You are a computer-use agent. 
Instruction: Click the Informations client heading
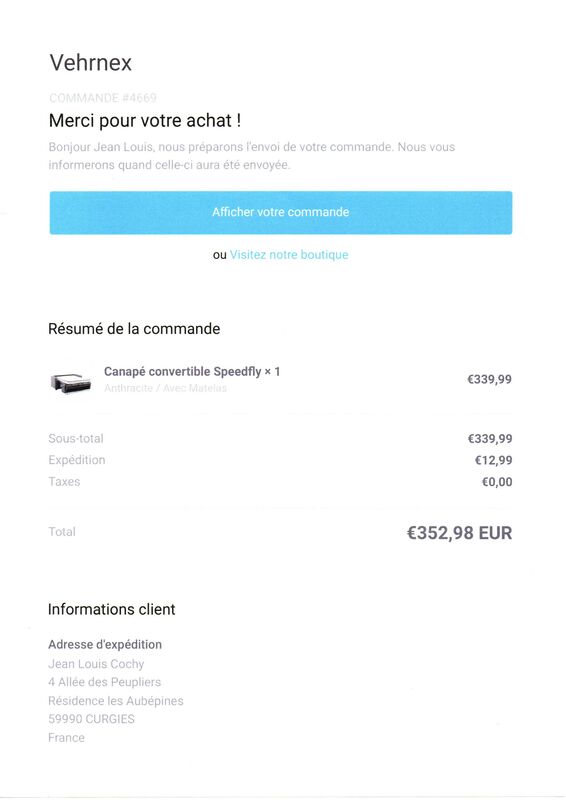111,609
